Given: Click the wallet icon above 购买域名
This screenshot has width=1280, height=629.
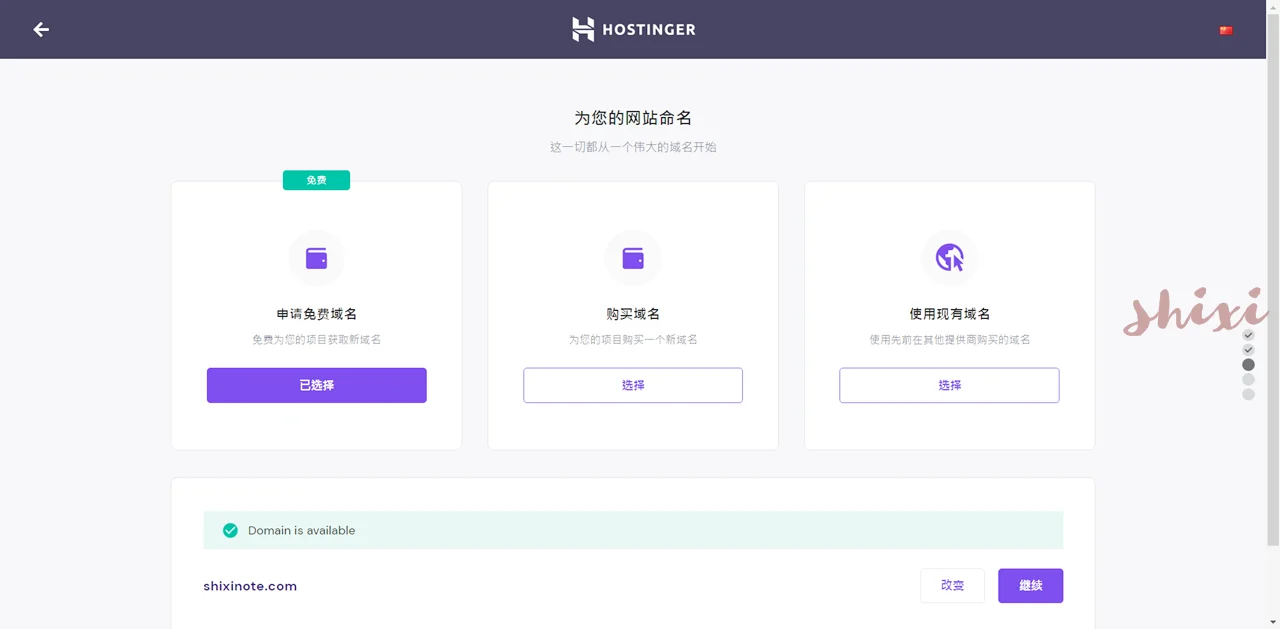Looking at the screenshot, I should coord(633,258).
